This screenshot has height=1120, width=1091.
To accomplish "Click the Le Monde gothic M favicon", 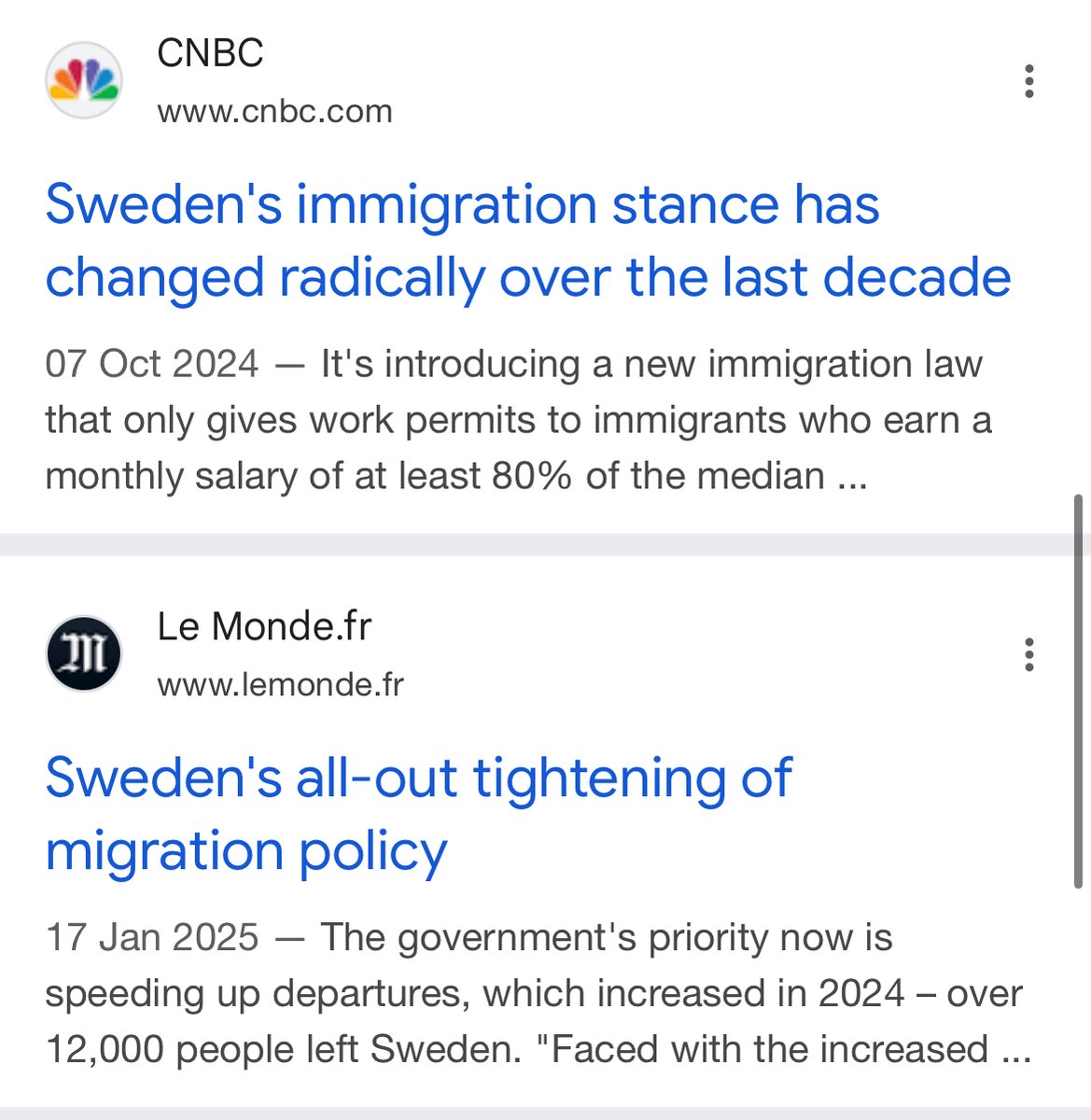I will (x=84, y=653).
